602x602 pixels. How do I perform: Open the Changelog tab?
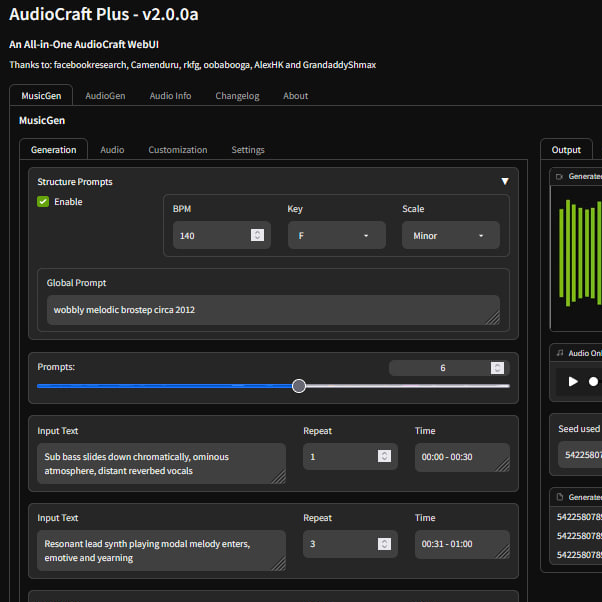pyautogui.click(x=237, y=96)
